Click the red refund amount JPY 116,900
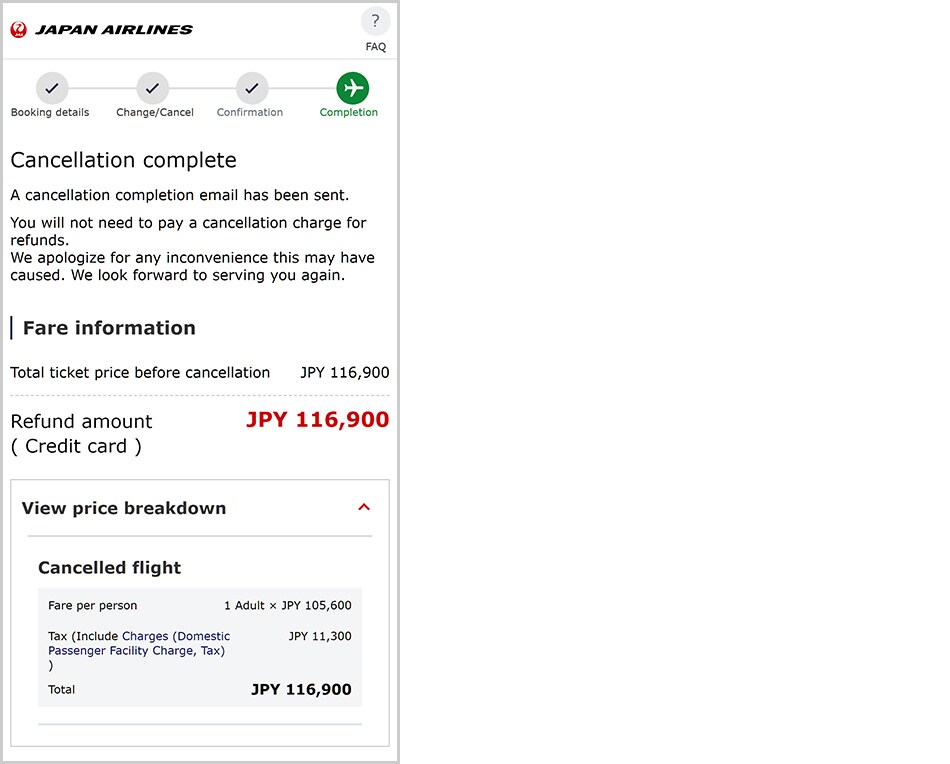Screen dimensions: 950x764 click(317, 420)
